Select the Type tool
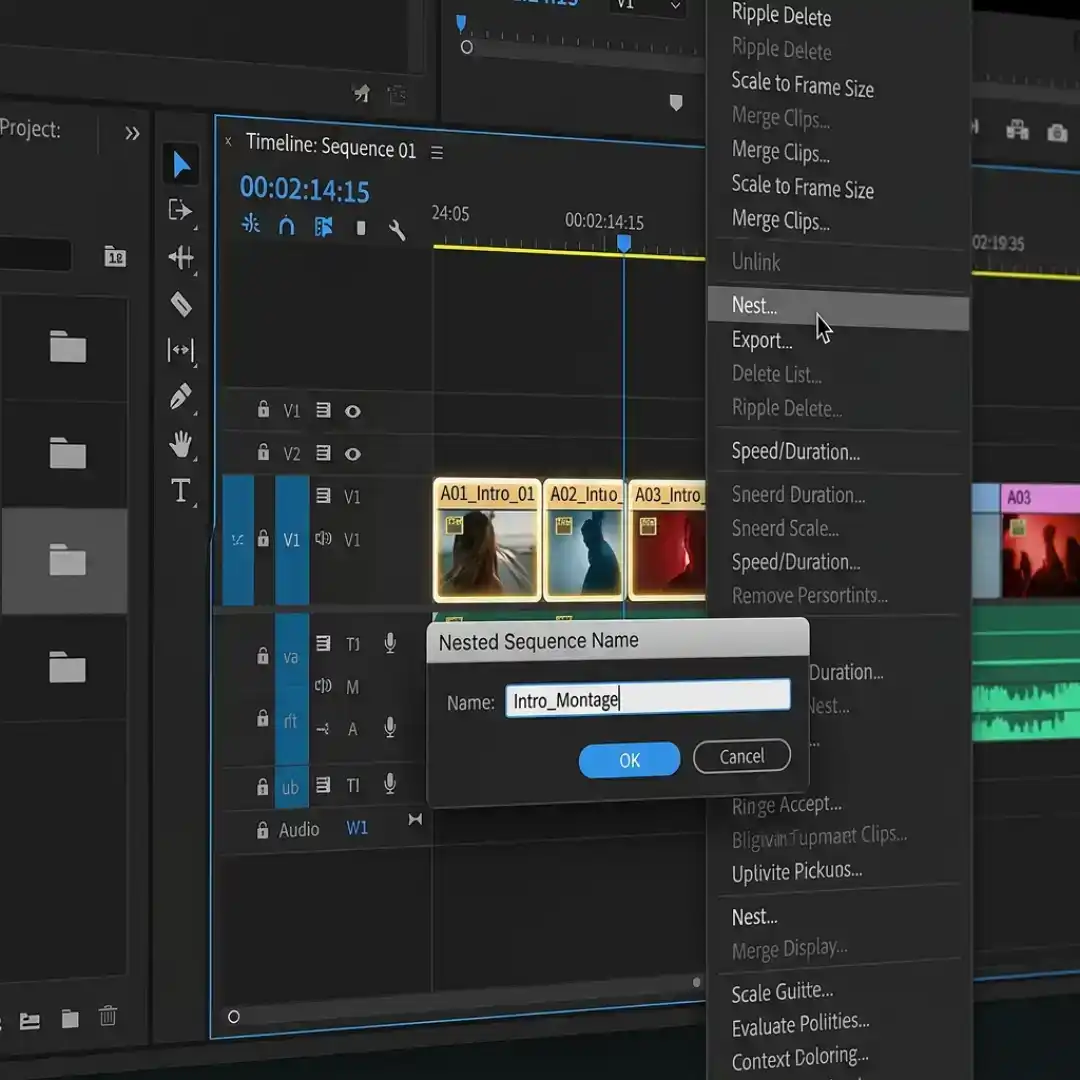The width and height of the screenshot is (1080, 1080). [x=180, y=491]
